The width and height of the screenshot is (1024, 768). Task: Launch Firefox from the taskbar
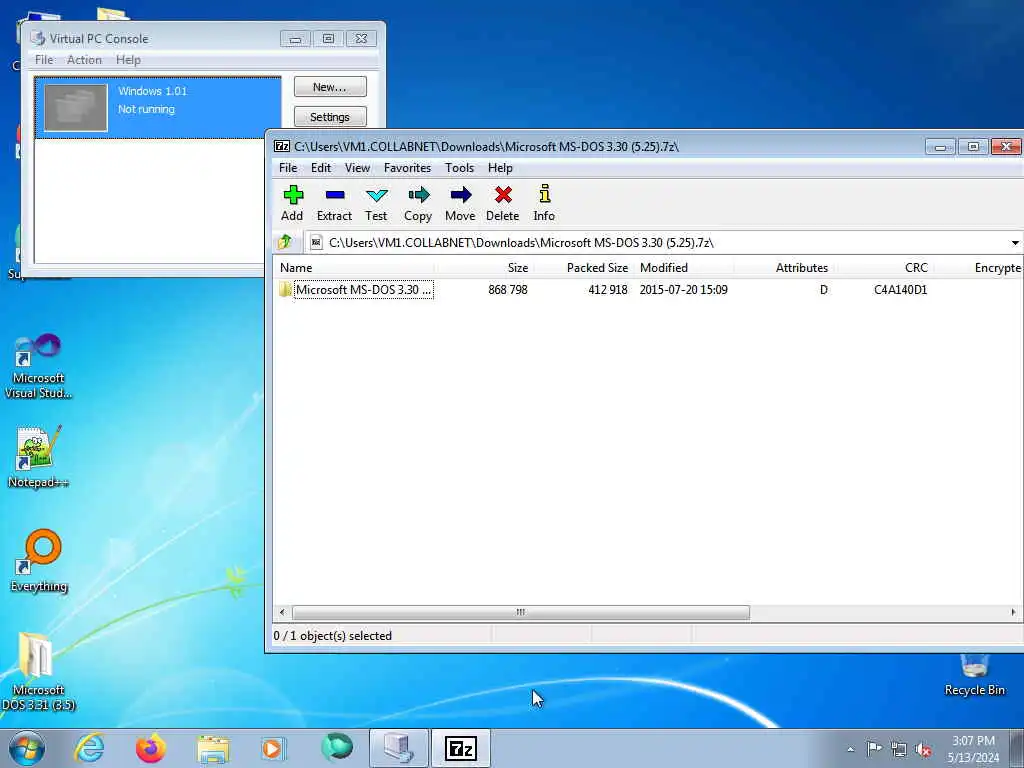[150, 748]
